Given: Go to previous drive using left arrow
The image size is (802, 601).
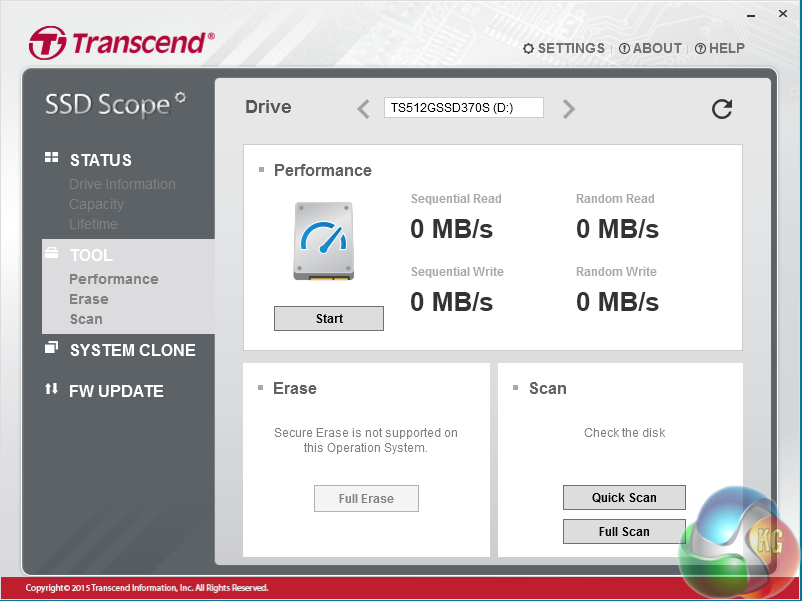Looking at the screenshot, I should coord(363,108).
